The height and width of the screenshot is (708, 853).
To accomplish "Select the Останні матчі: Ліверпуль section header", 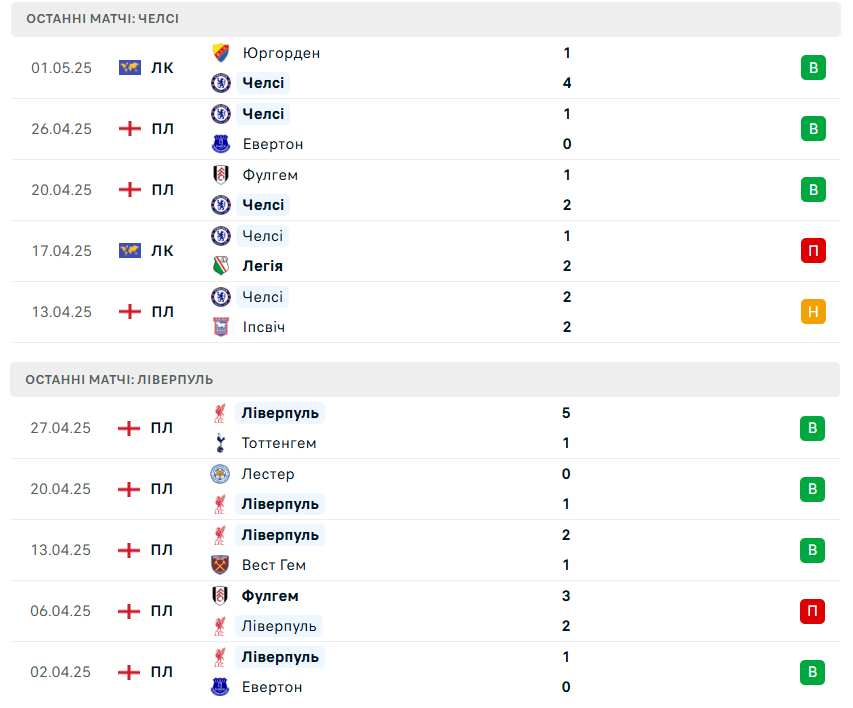I will (x=425, y=379).
